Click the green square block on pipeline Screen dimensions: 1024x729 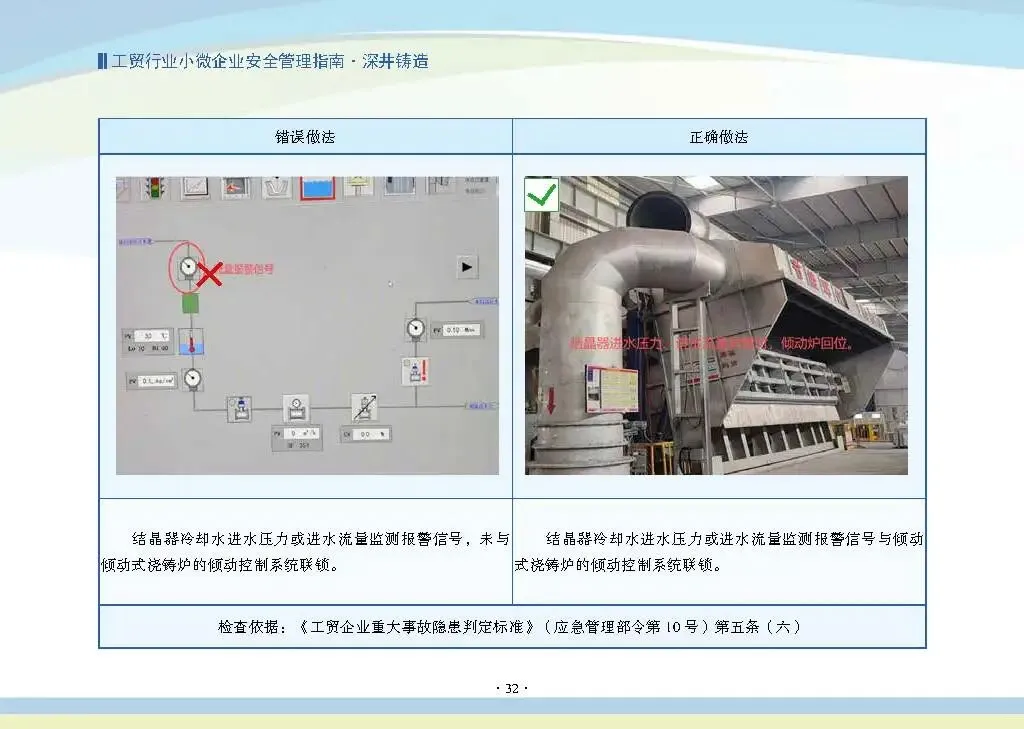click(x=190, y=304)
